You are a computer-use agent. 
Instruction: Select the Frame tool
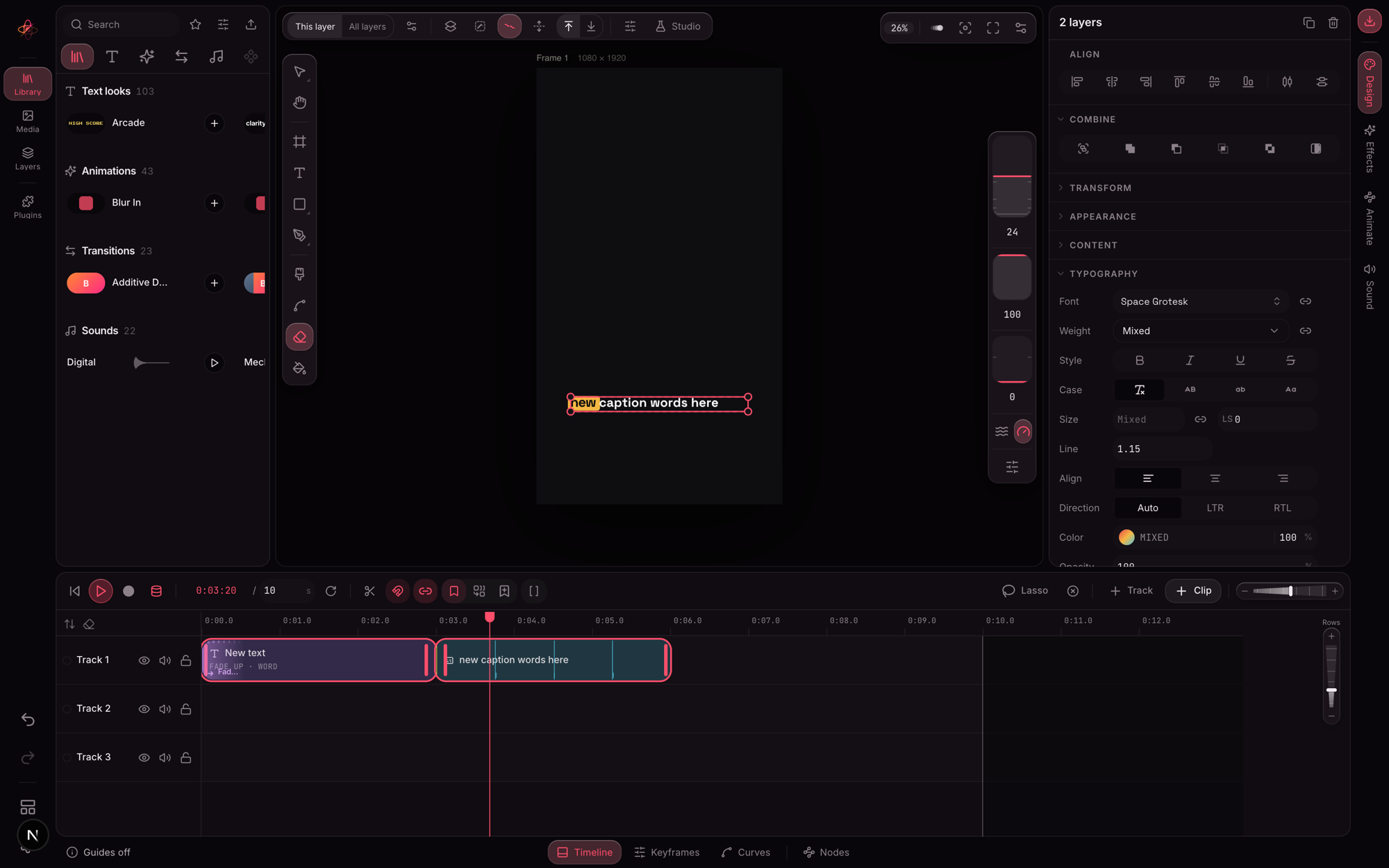point(299,142)
